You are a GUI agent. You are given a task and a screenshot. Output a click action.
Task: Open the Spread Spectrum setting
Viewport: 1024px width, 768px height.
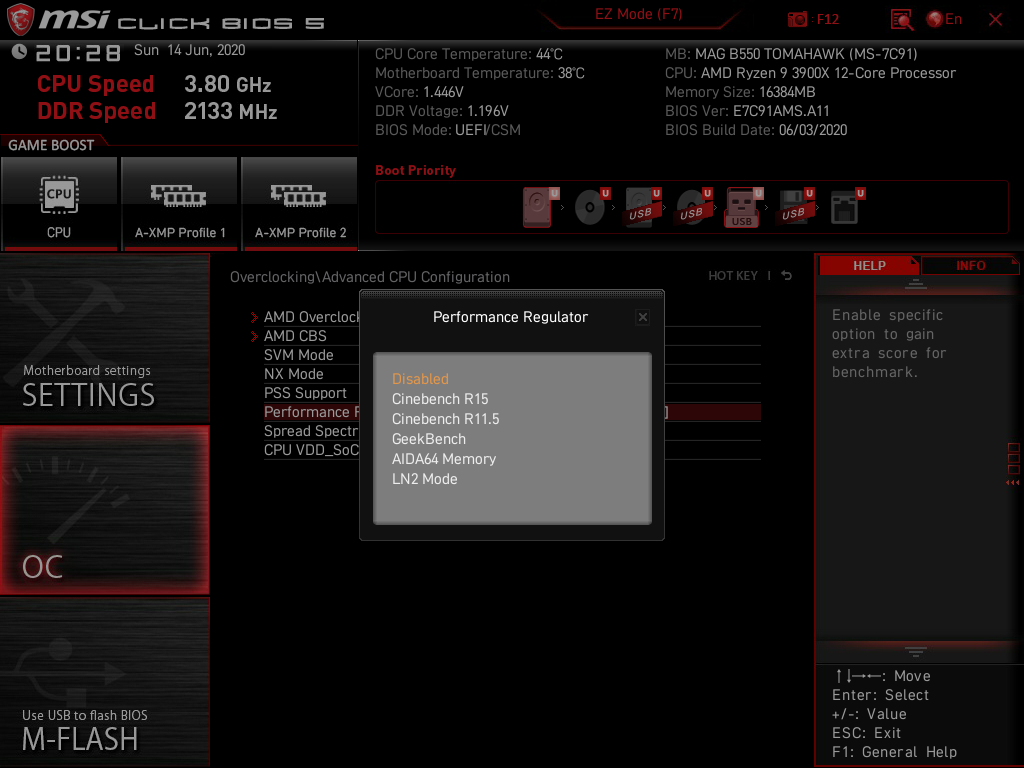(x=312, y=431)
